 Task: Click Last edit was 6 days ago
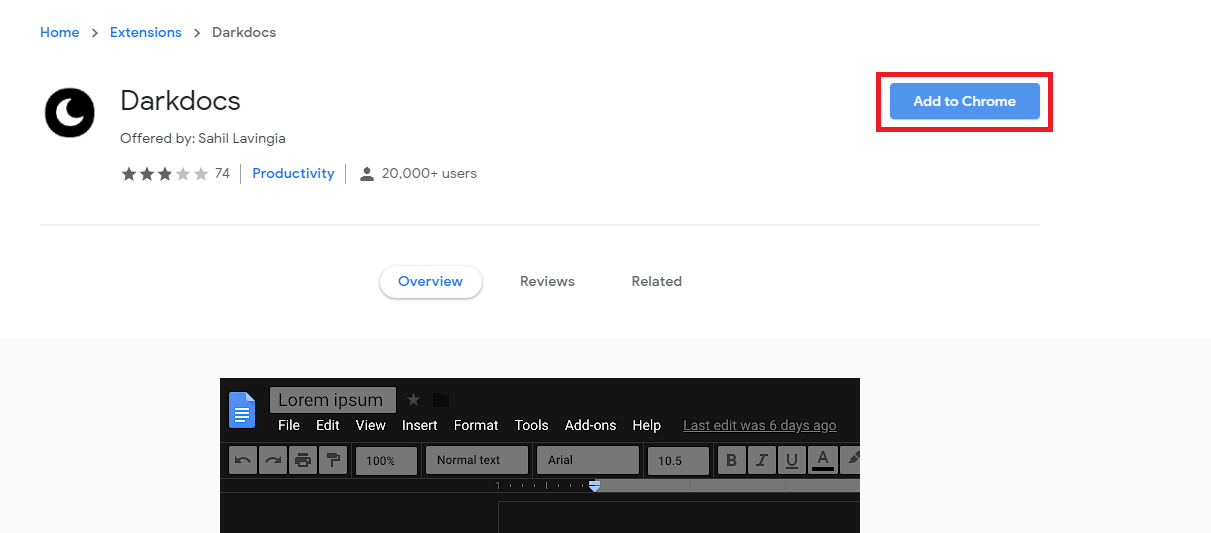[x=760, y=425]
